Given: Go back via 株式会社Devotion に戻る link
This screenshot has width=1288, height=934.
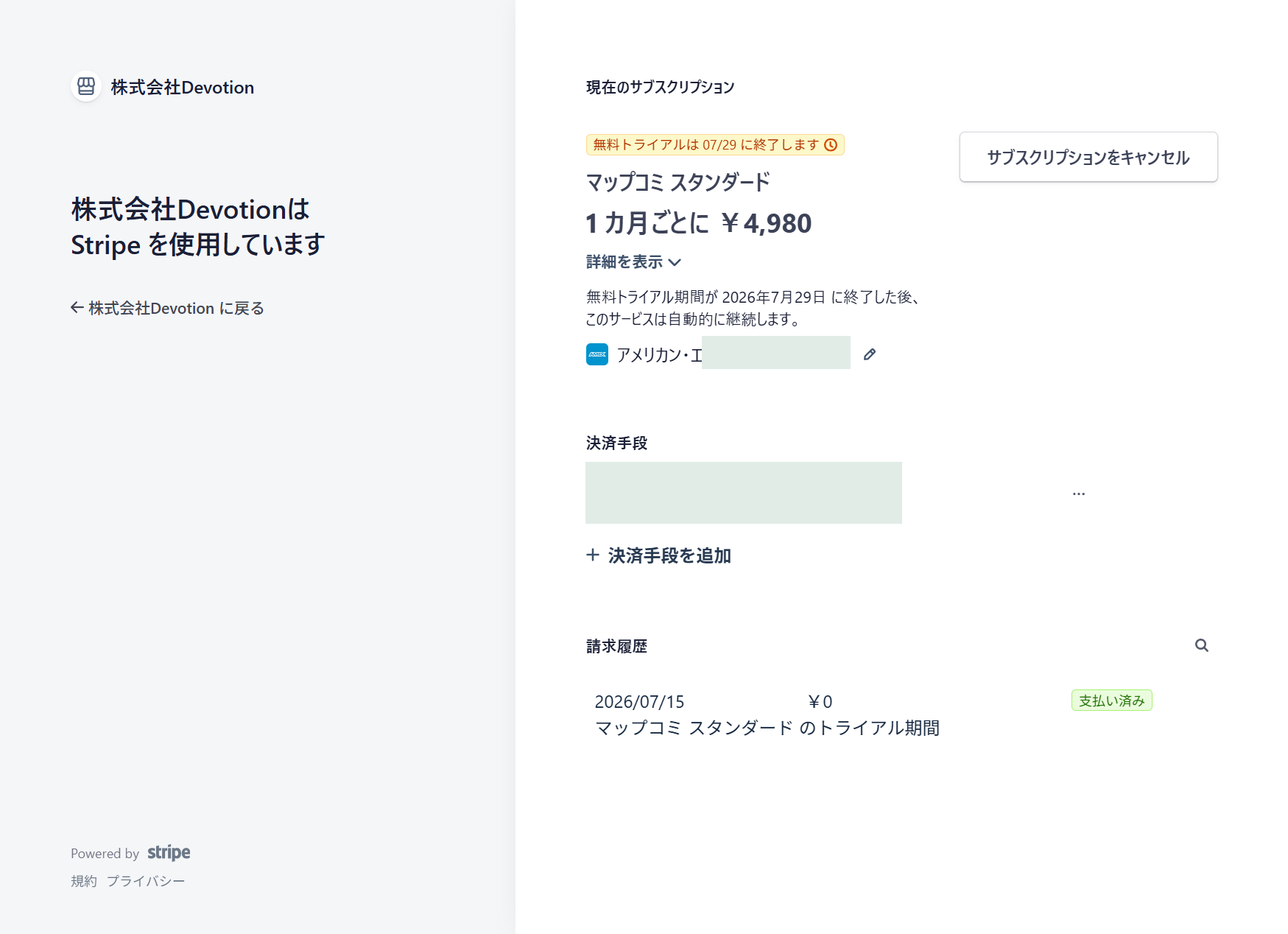Looking at the screenshot, I should coord(167,308).
